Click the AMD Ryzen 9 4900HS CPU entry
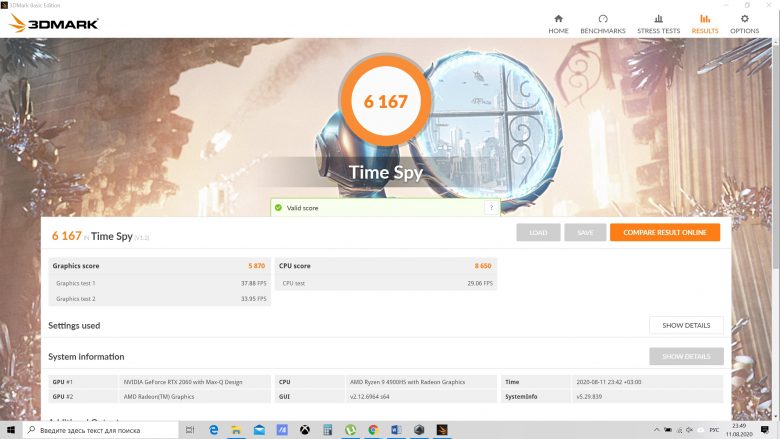Image resolution: width=780 pixels, height=439 pixels. 407,382
